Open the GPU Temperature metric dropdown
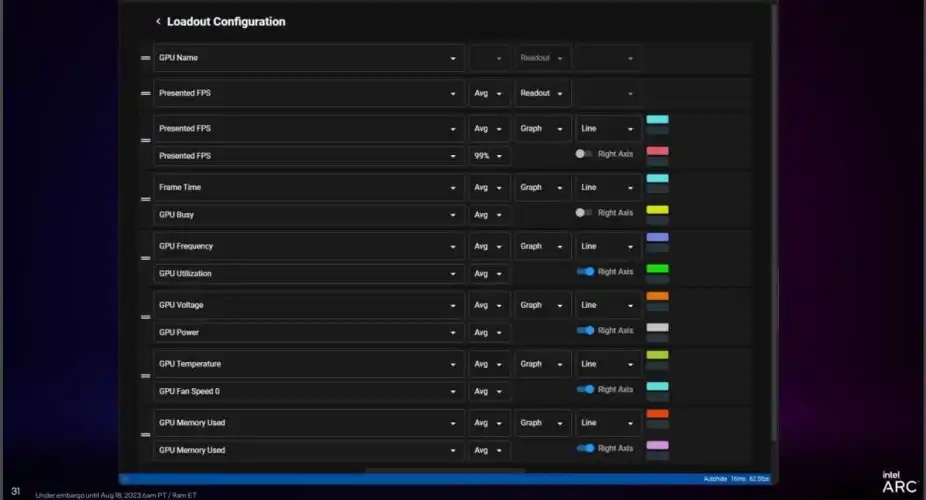Screen dimensions: 926x500 [x=308, y=364]
